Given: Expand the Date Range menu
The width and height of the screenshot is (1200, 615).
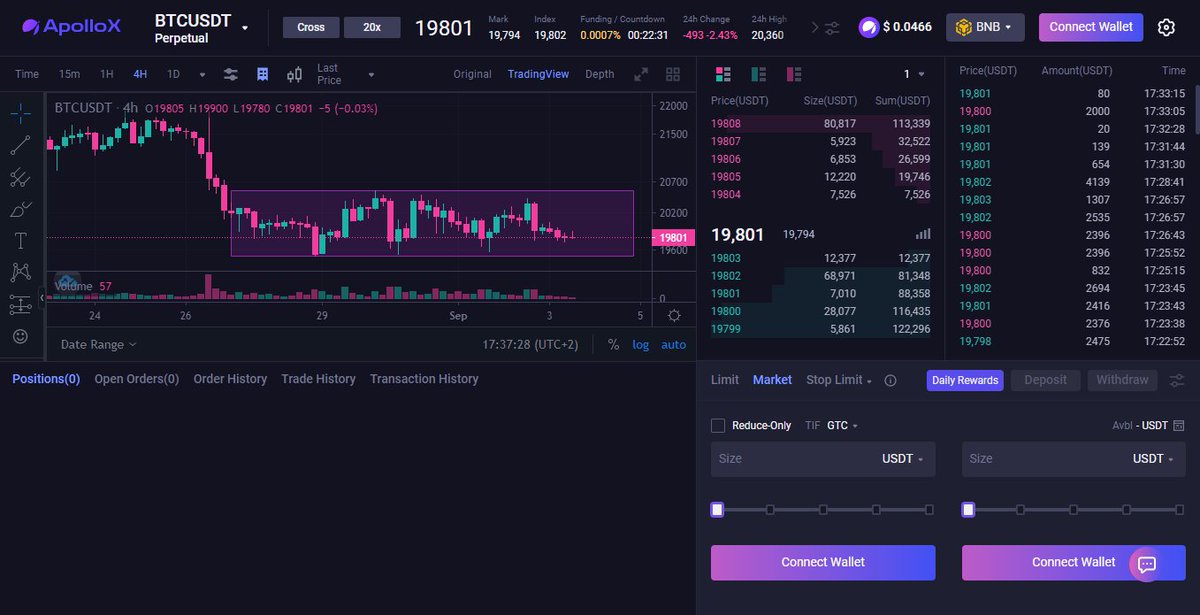Looking at the screenshot, I should coord(98,344).
